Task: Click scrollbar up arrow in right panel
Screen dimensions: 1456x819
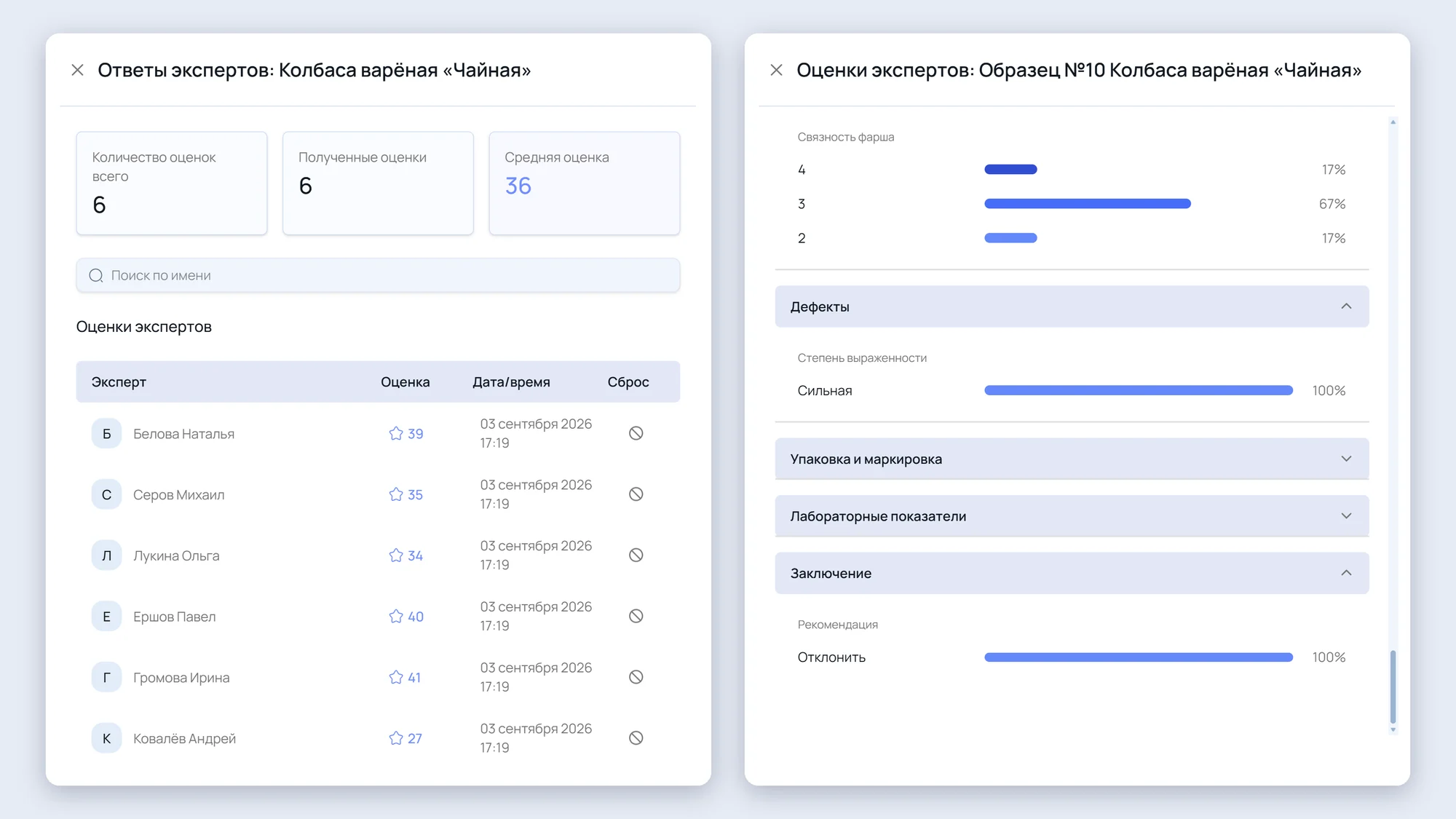Action: [1393, 122]
